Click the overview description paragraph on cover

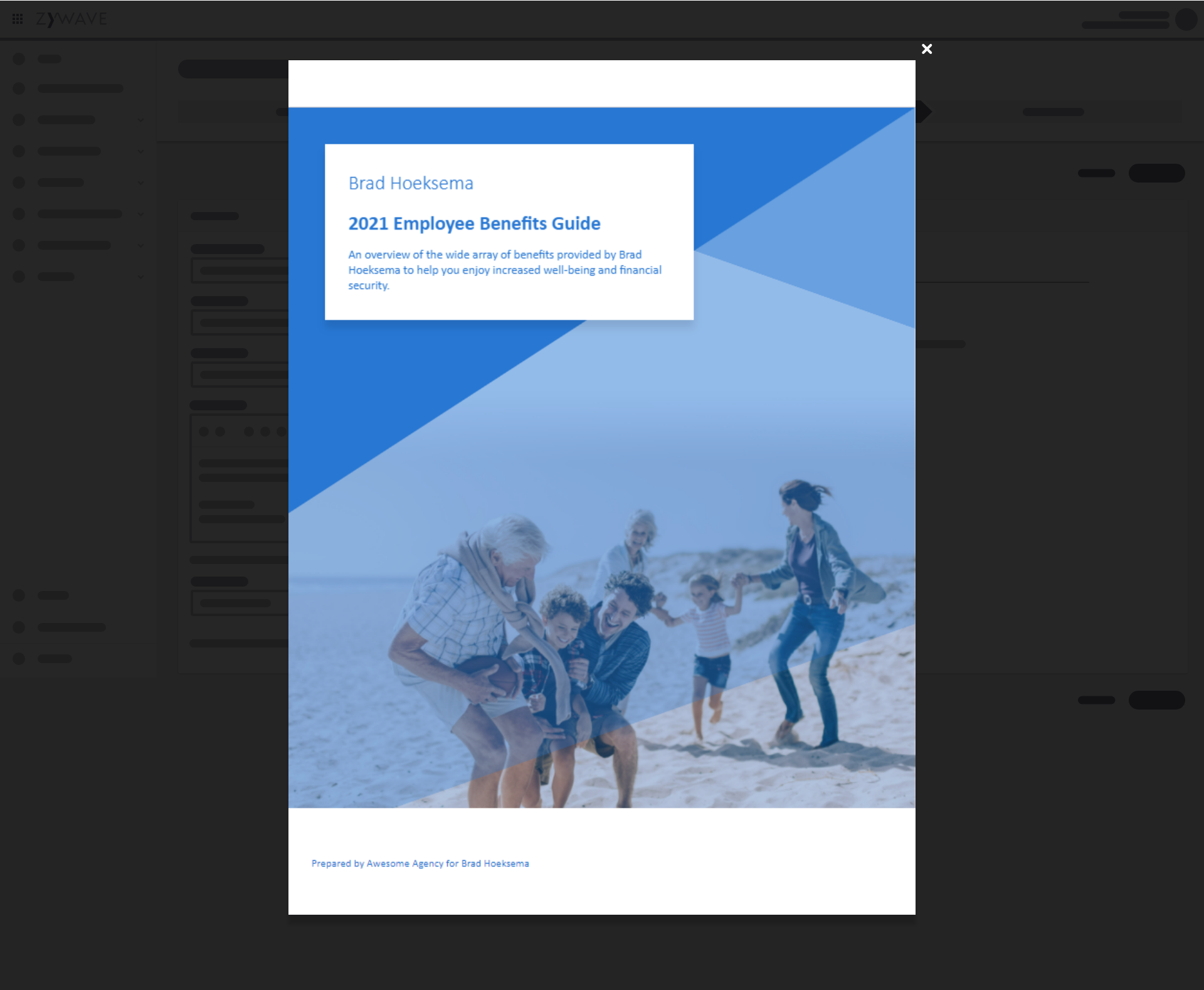tap(505, 270)
